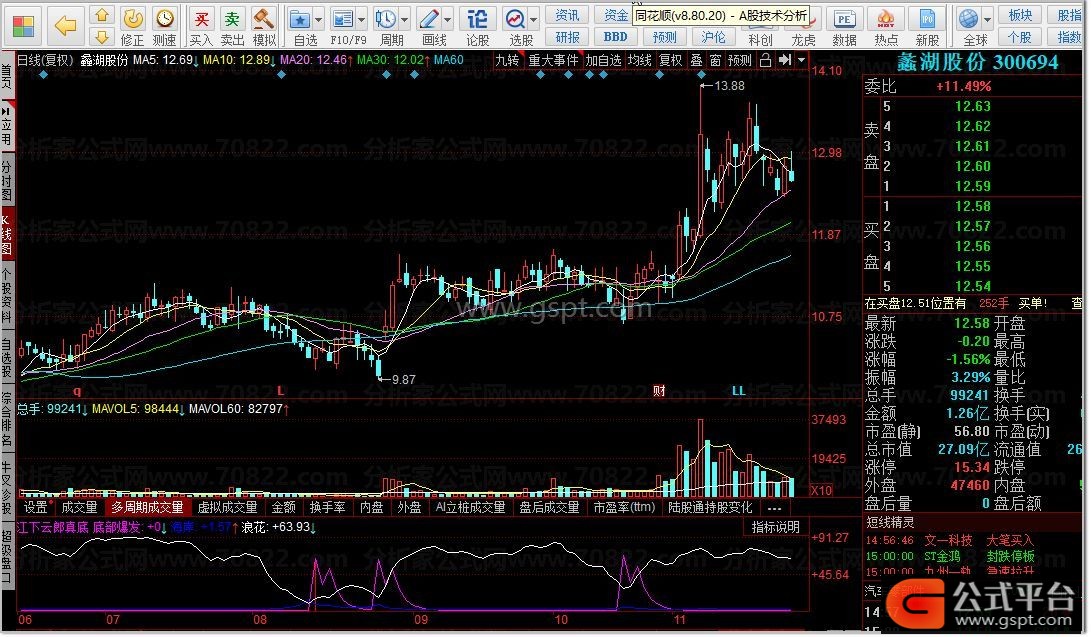1091x637 pixels.
Task: Click the 热点 flame icon
Action: click(x=886, y=19)
